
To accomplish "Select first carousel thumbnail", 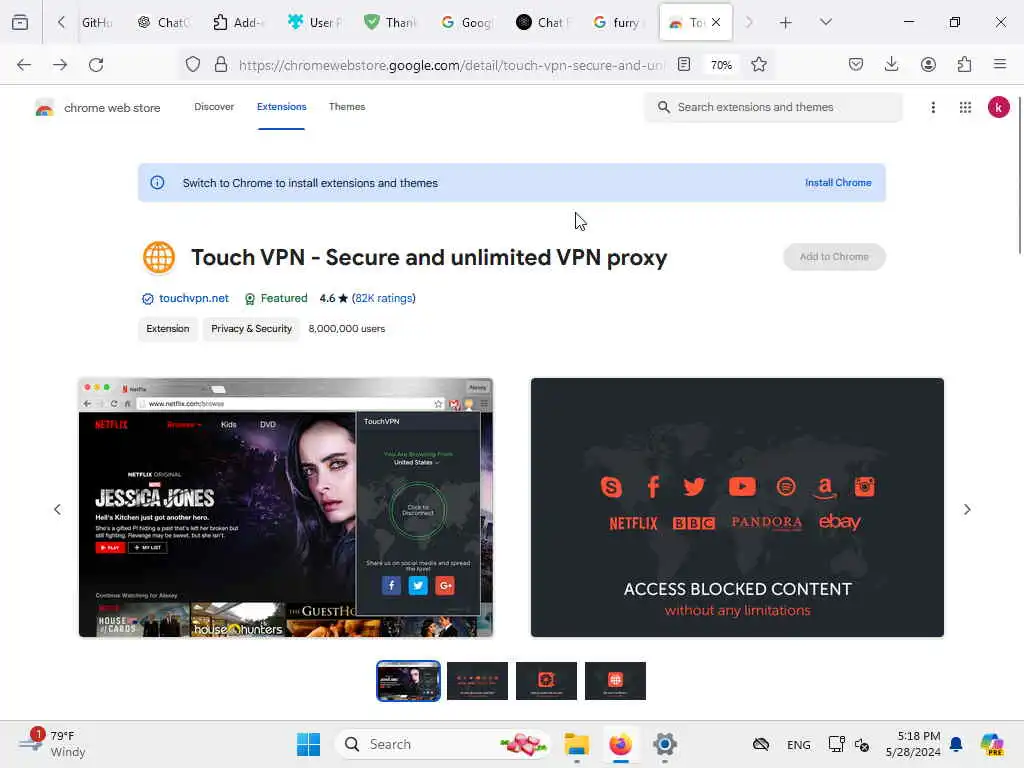I will point(408,681).
